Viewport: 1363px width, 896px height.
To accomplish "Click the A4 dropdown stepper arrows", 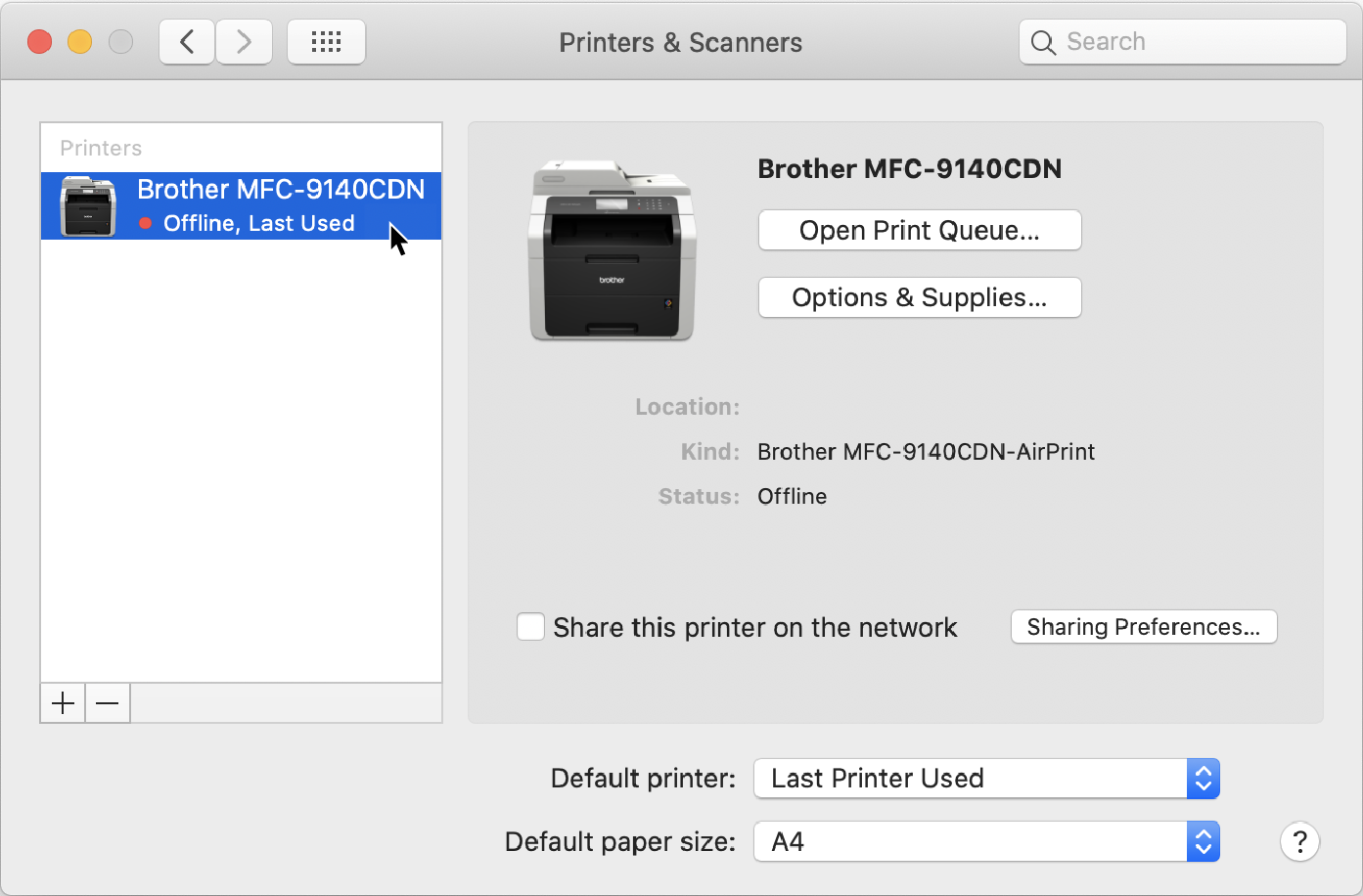I will point(1203,841).
